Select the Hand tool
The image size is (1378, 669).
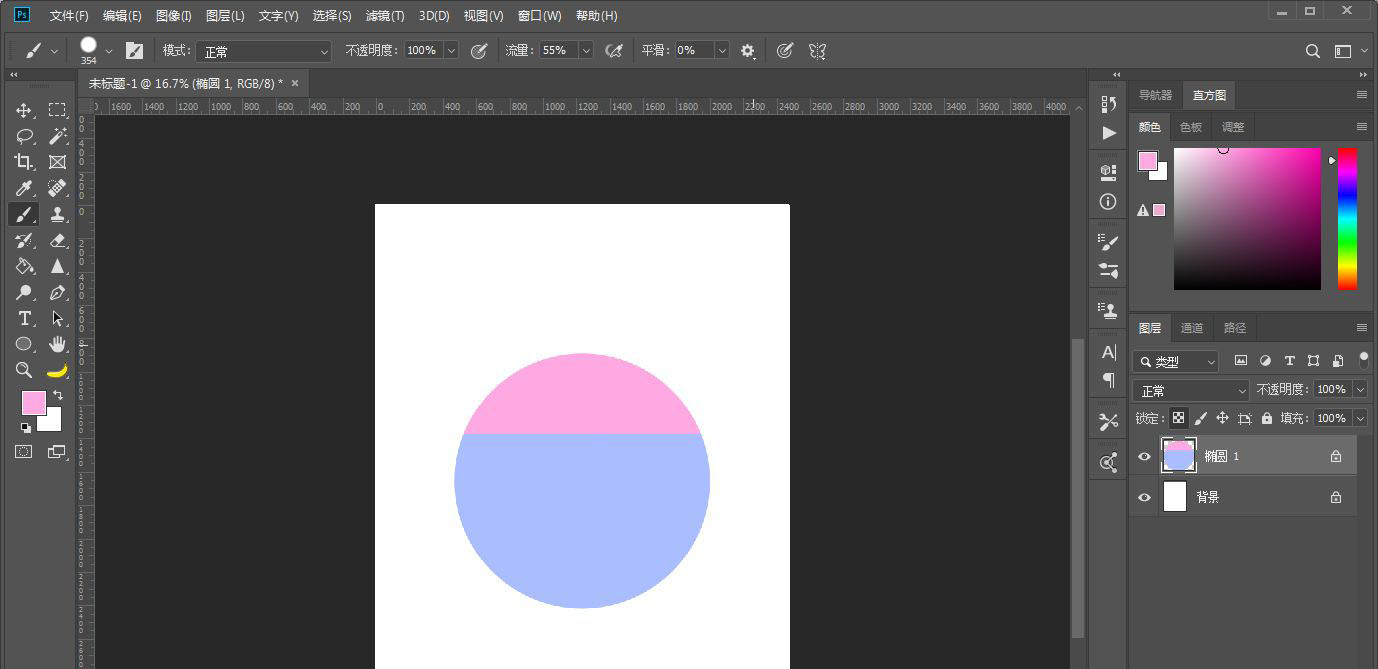coord(57,344)
